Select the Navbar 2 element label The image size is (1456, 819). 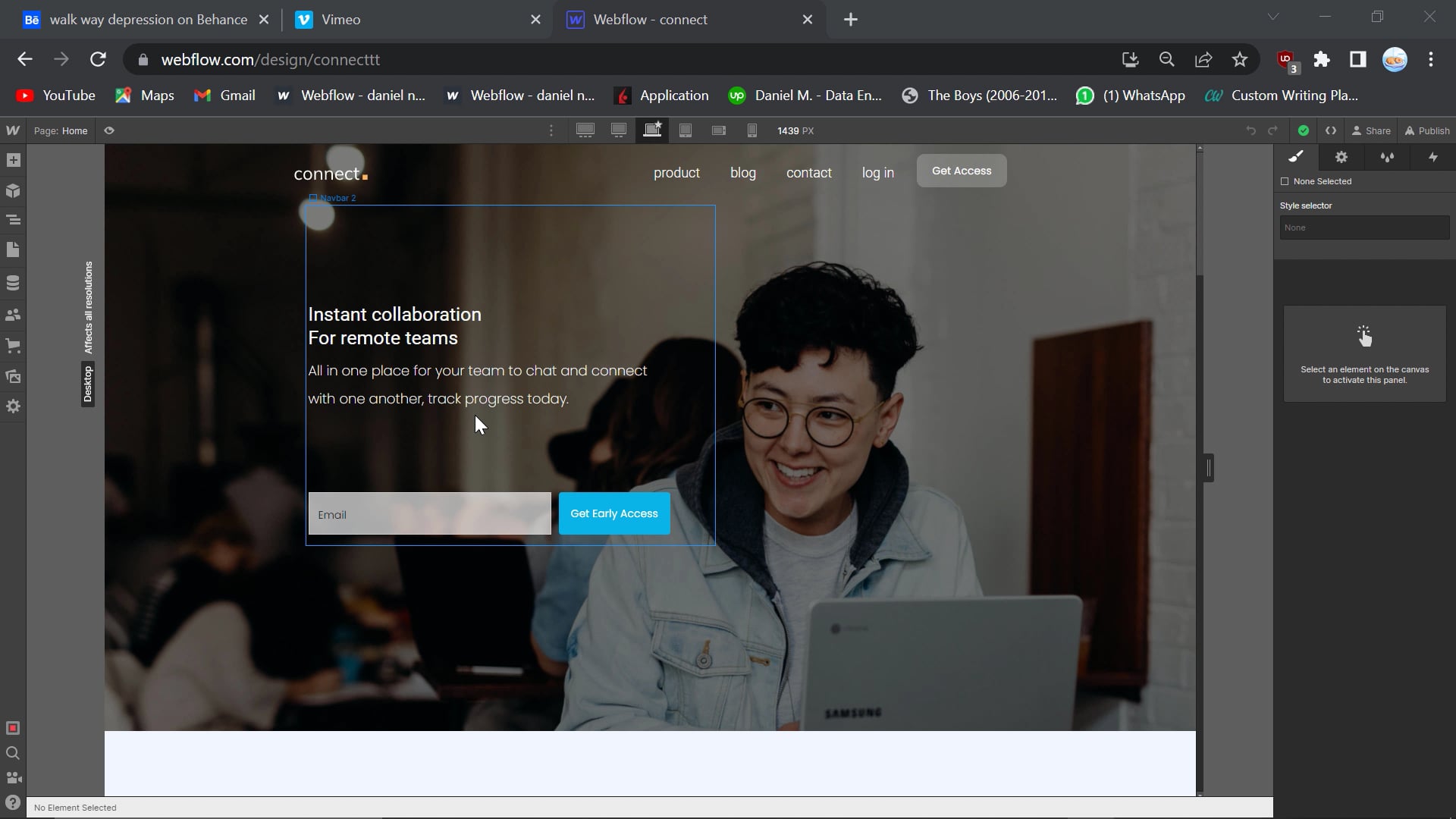pyautogui.click(x=333, y=198)
